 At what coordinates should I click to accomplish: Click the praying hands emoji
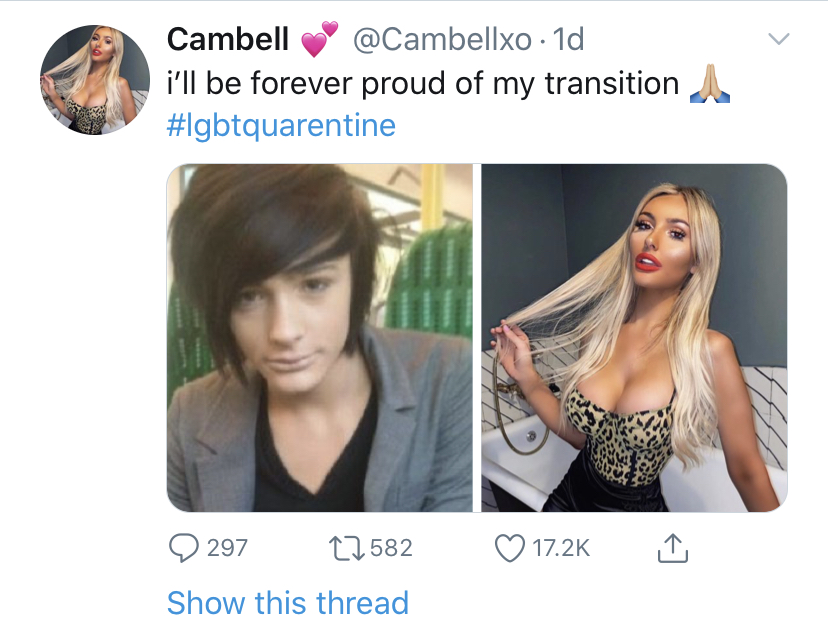(x=710, y=83)
